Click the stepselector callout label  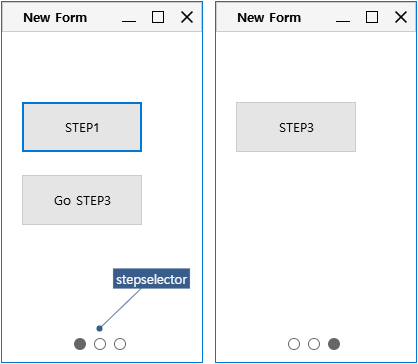coord(151,279)
